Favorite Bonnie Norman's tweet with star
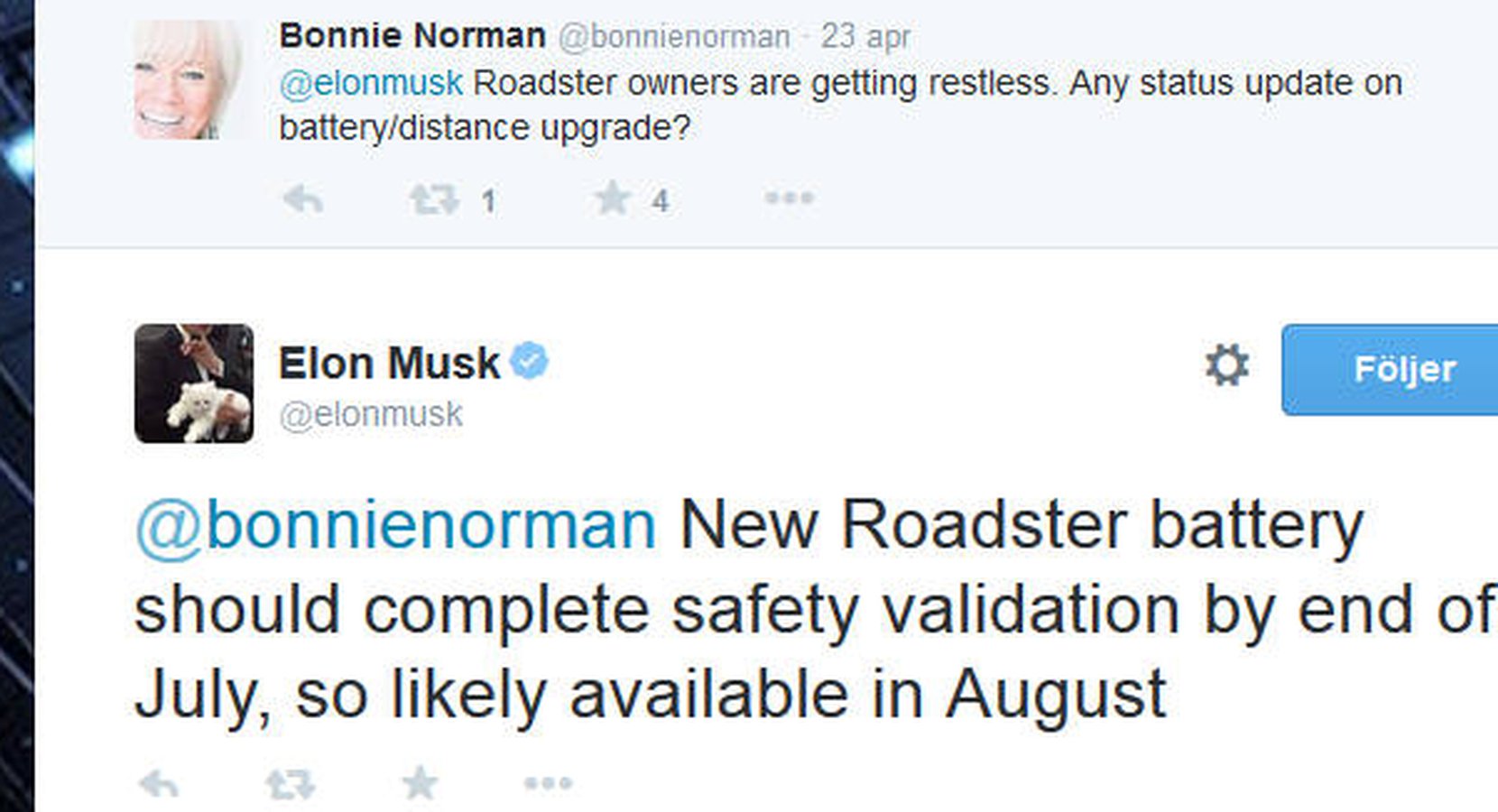This screenshot has height=812, width=1498. (x=613, y=198)
